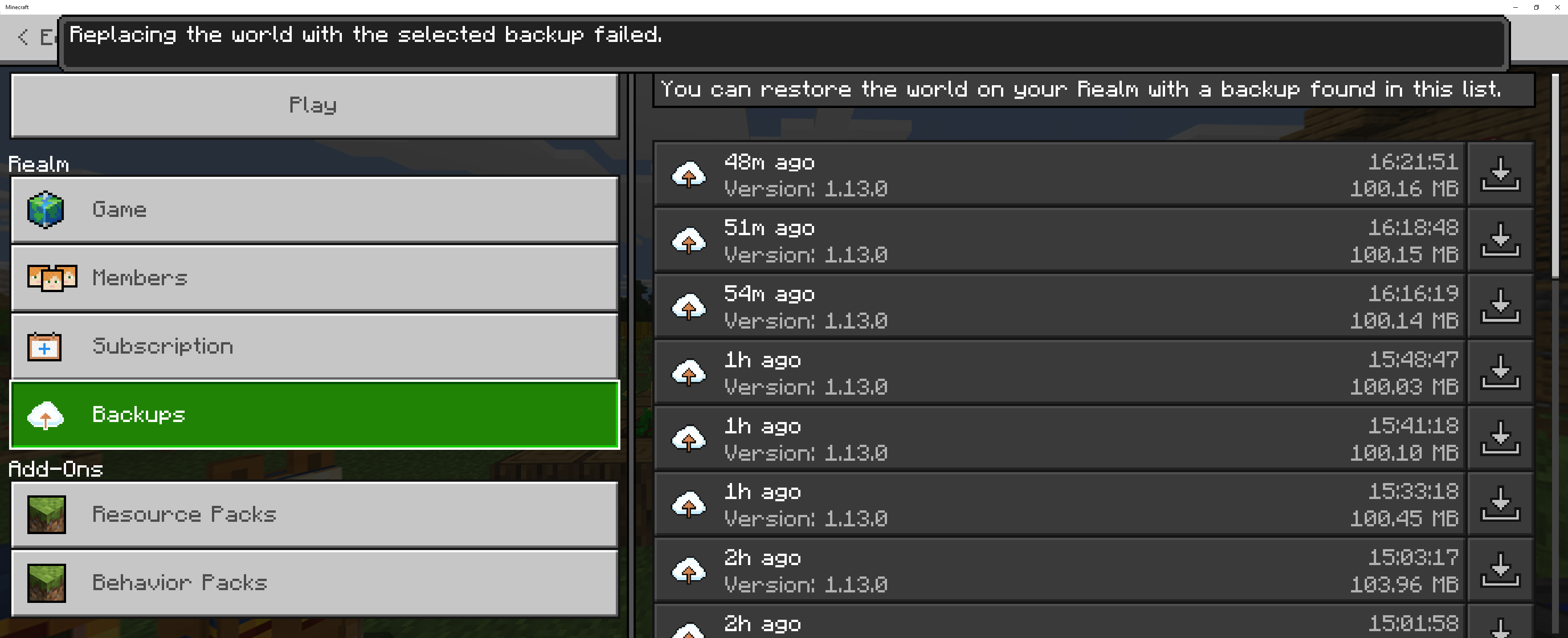
Task: Download the 16:18:48 backup file
Action: (1500, 240)
